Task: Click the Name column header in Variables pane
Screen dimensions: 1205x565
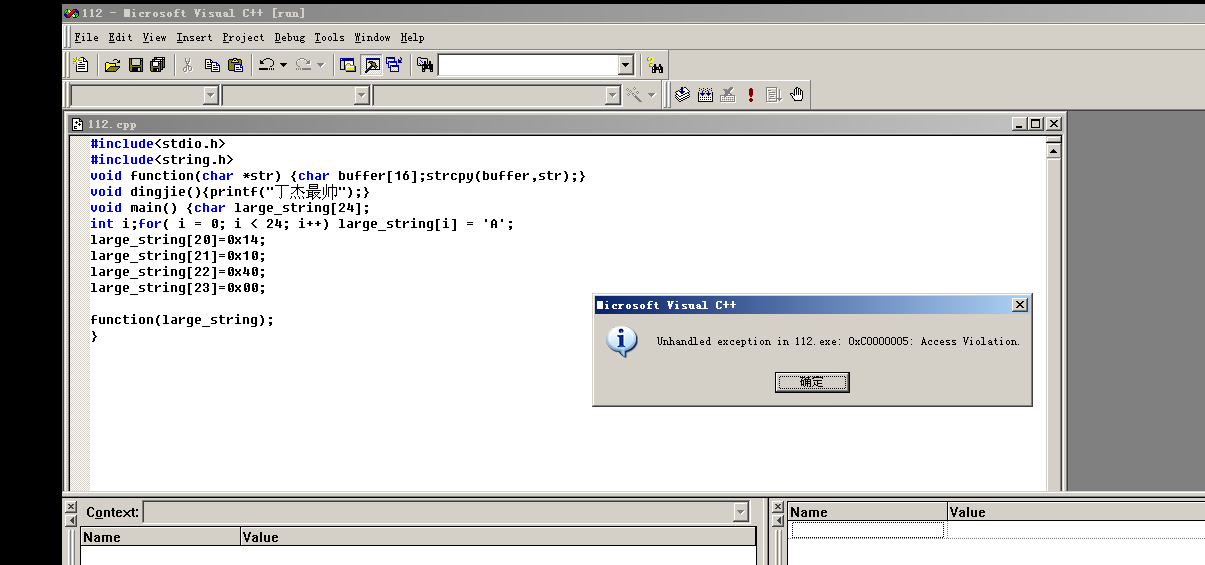Action: pos(160,537)
